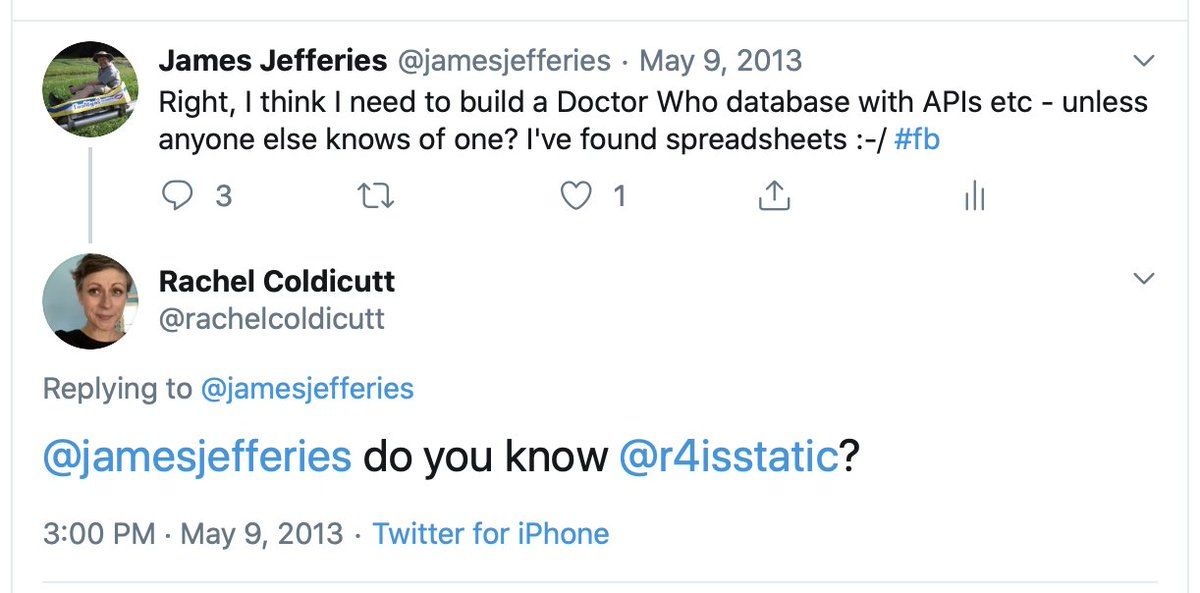The image size is (1200, 593).
Task: Open Rachel Coldicutt's profile photo
Action: (89, 301)
